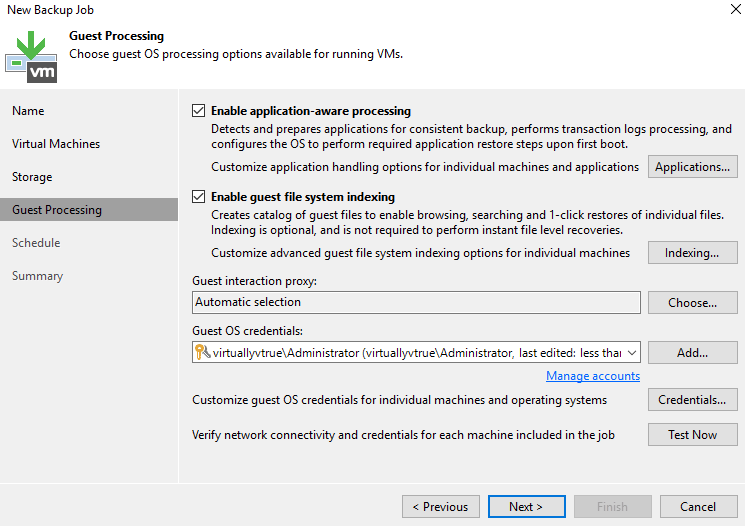Uncheck Enable guest file system indexing
The width and height of the screenshot is (745, 526).
coord(198,197)
